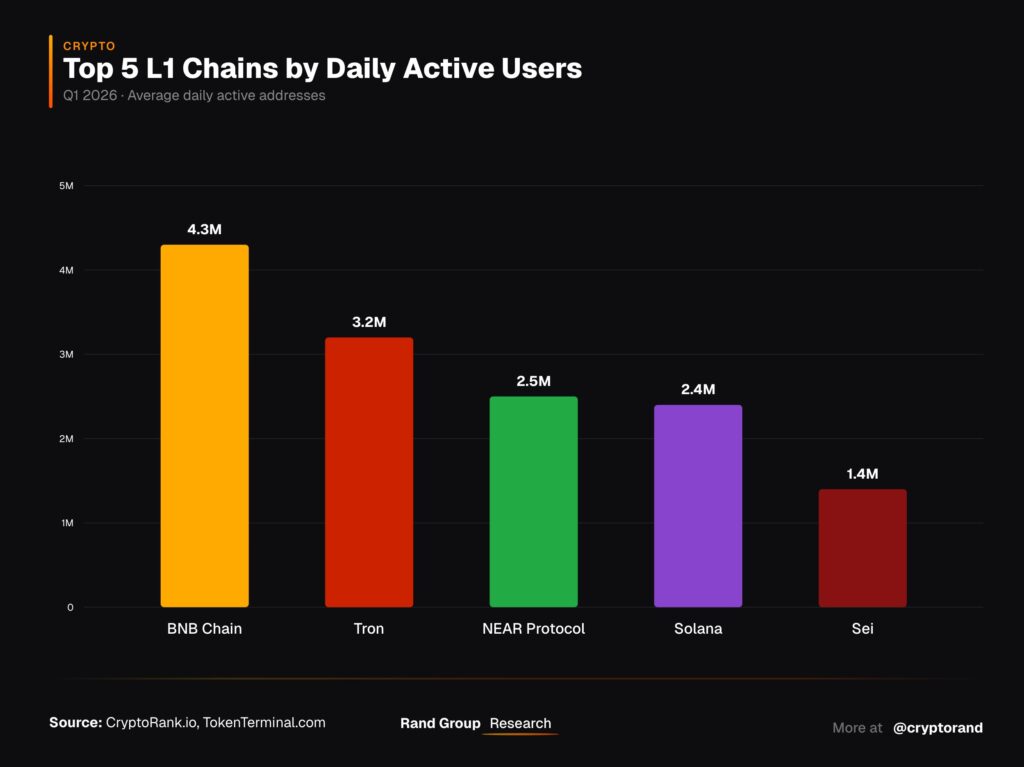
Task: Select the orange CRYPTO category tag
Action: [x=89, y=46]
